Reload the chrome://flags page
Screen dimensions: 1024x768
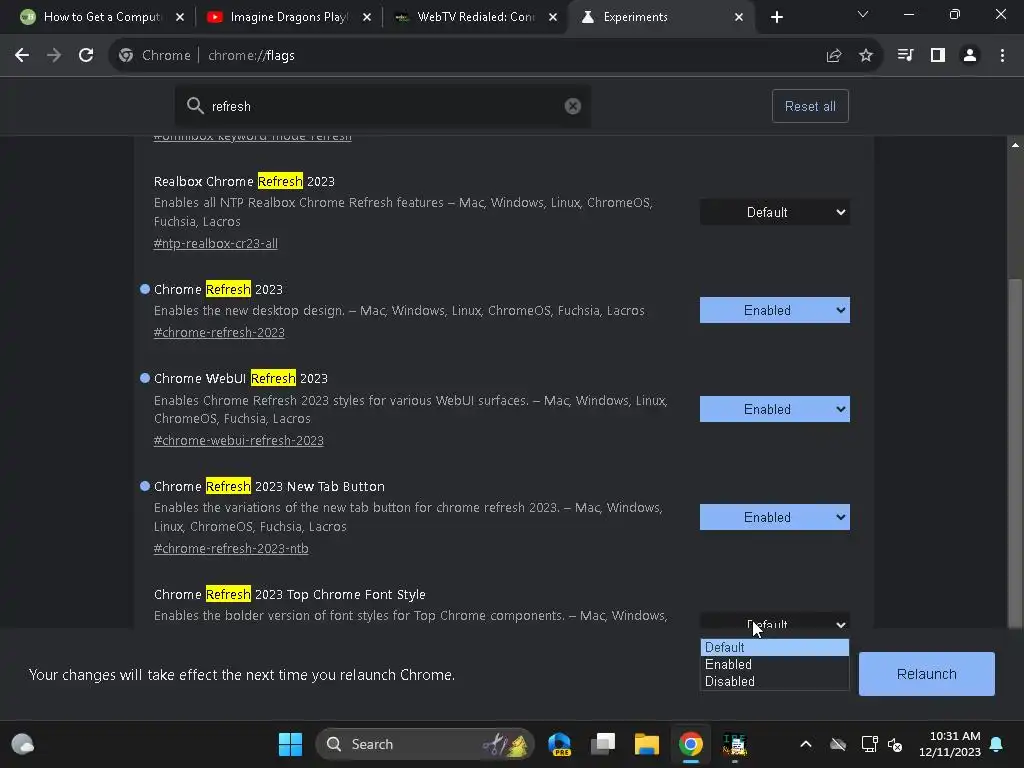(86, 56)
